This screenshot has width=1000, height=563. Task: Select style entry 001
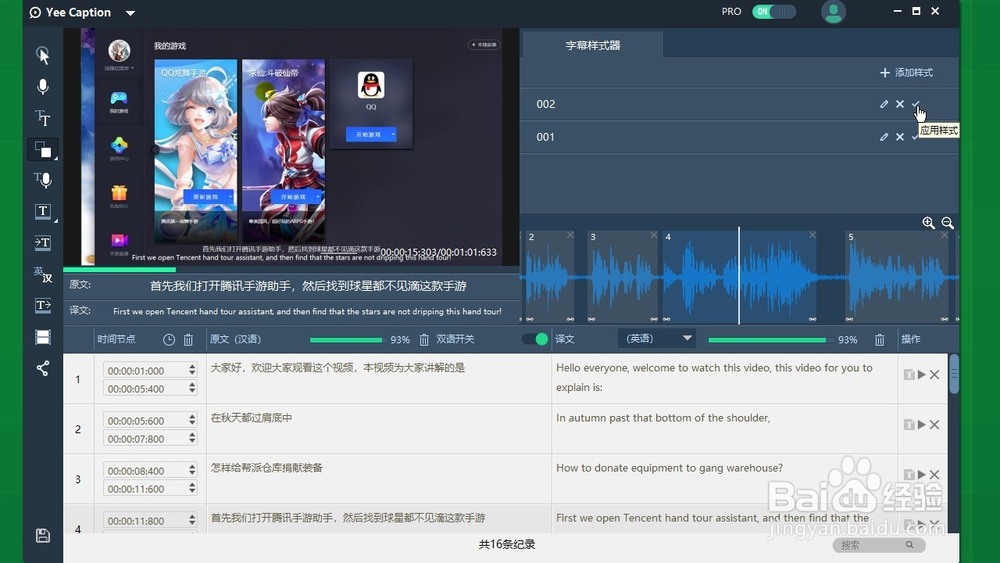739,136
